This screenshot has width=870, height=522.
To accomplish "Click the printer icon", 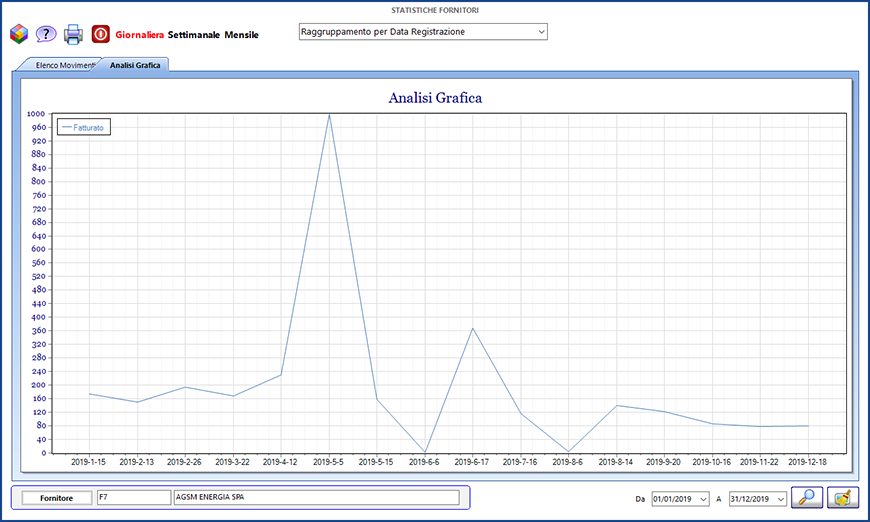I will tap(73, 34).
